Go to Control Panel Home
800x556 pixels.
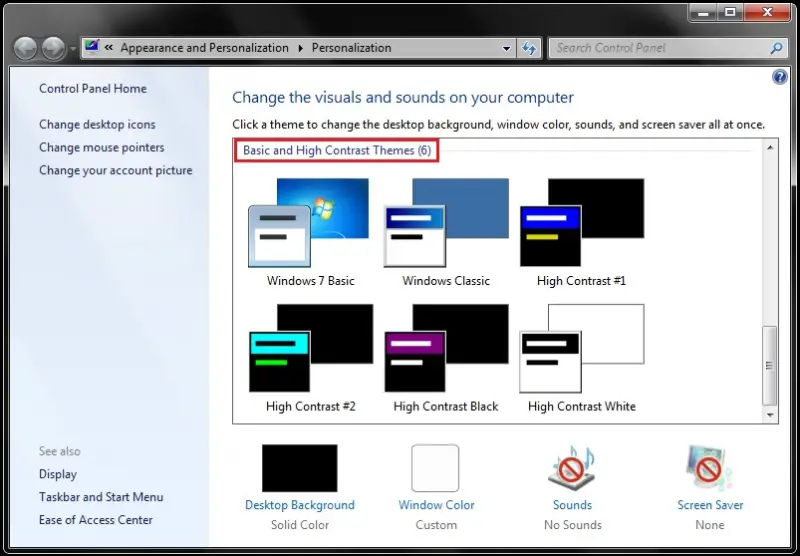(93, 88)
